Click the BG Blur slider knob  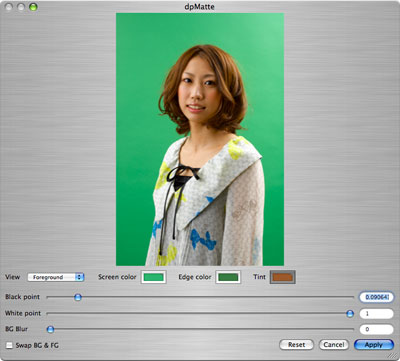tap(50, 329)
